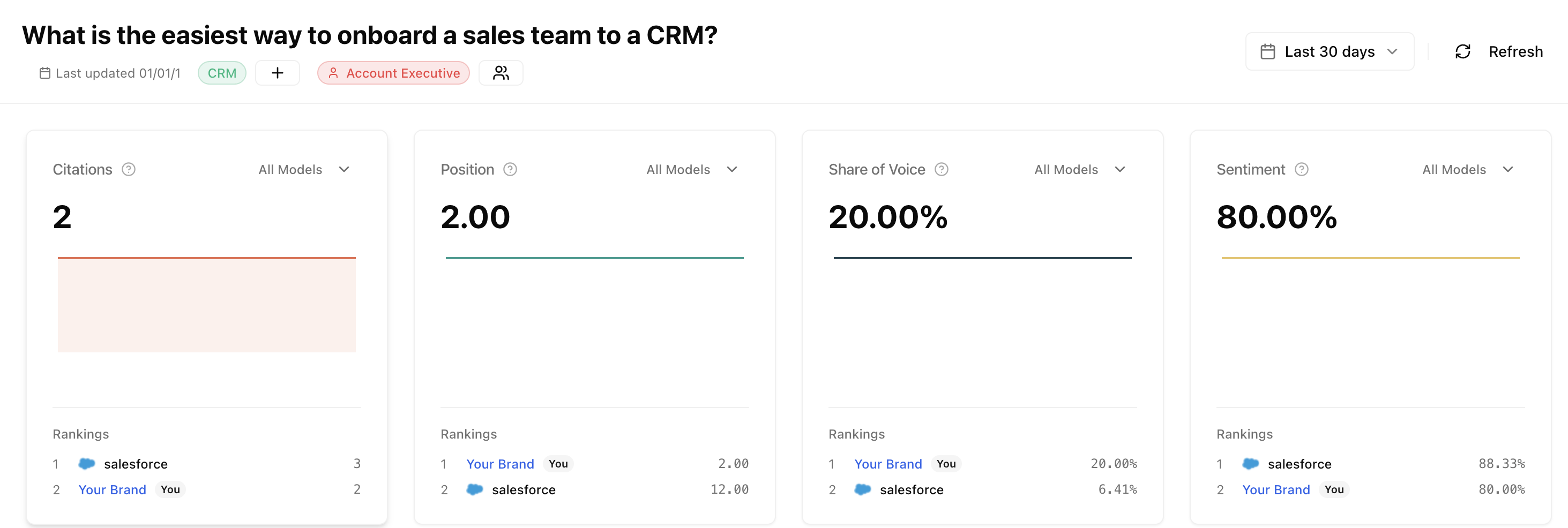Screen dimensions: 1568x528
Task: Open the Sentiment help tooltip icon
Action: coord(1301,170)
